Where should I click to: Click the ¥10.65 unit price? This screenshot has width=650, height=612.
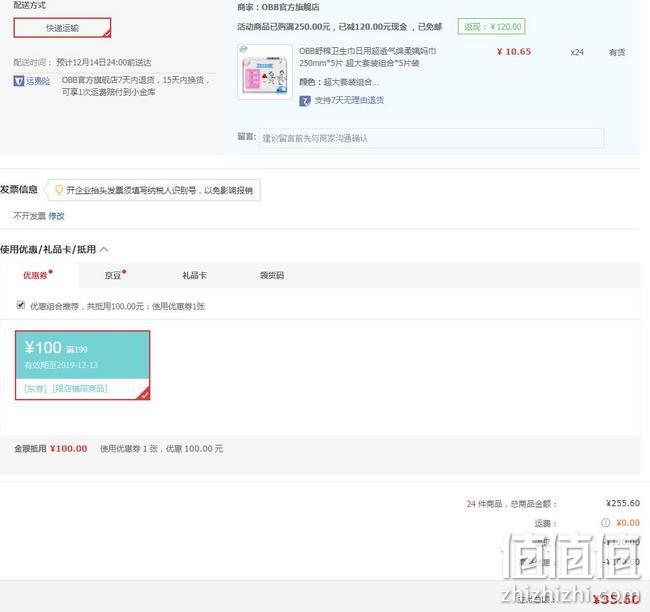click(x=514, y=52)
